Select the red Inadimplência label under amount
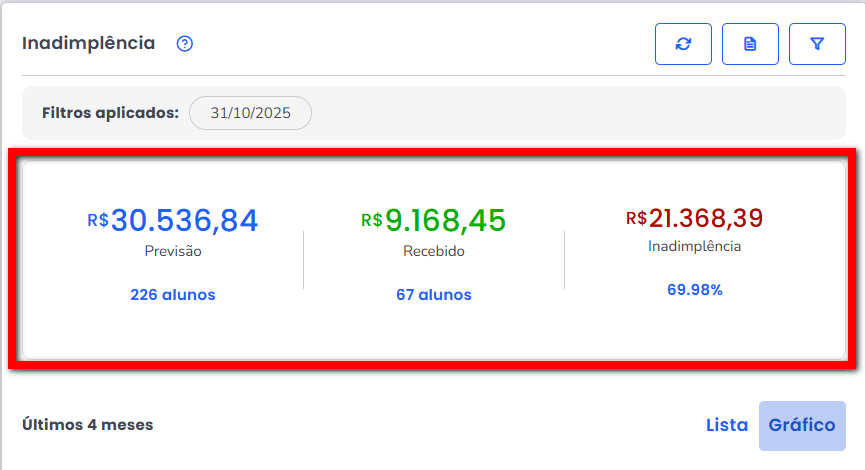 click(694, 246)
